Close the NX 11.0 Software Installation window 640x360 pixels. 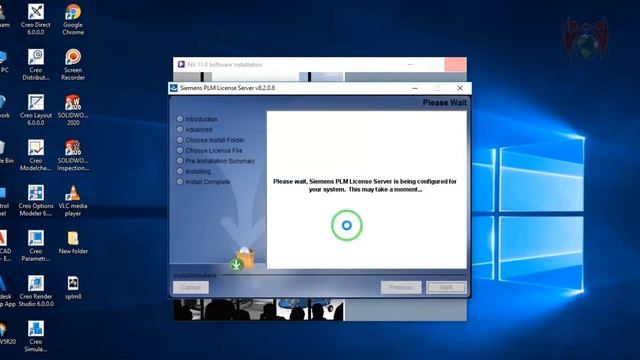(455, 64)
